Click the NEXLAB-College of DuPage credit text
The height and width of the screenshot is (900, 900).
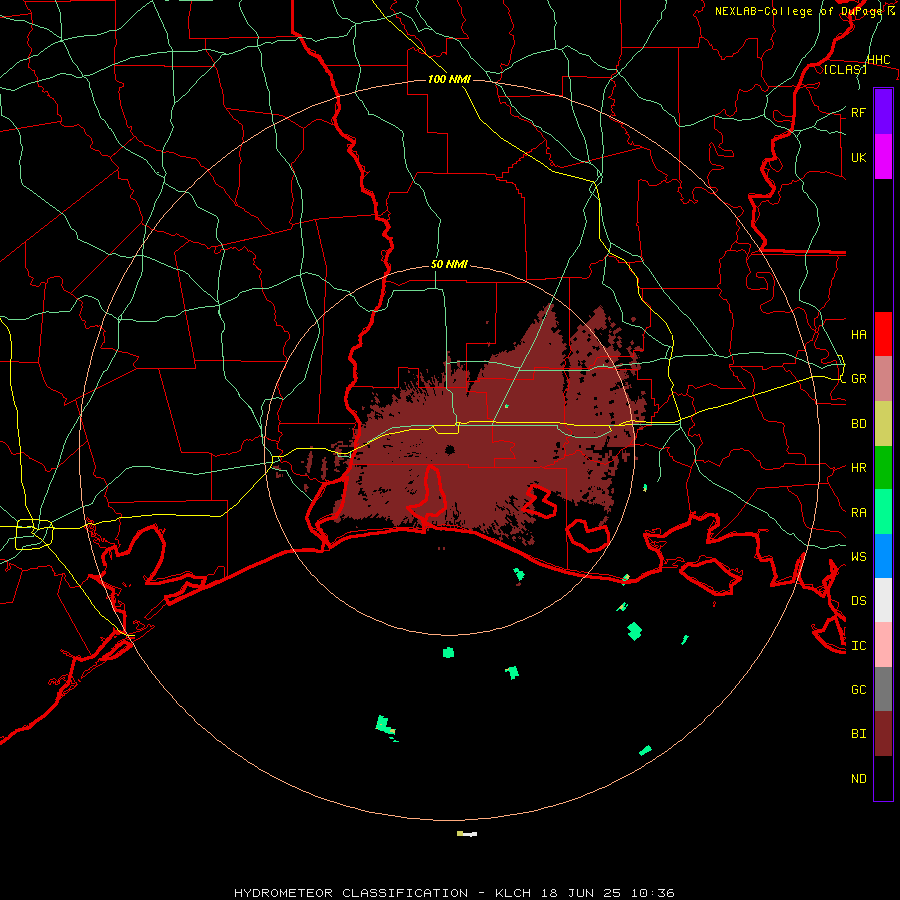pos(800,11)
